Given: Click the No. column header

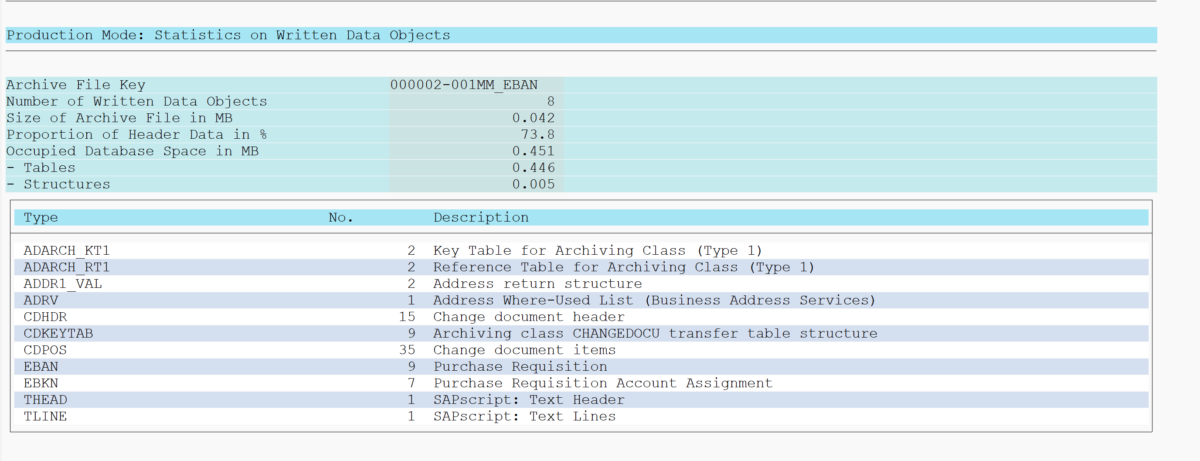Looking at the screenshot, I should [341, 217].
